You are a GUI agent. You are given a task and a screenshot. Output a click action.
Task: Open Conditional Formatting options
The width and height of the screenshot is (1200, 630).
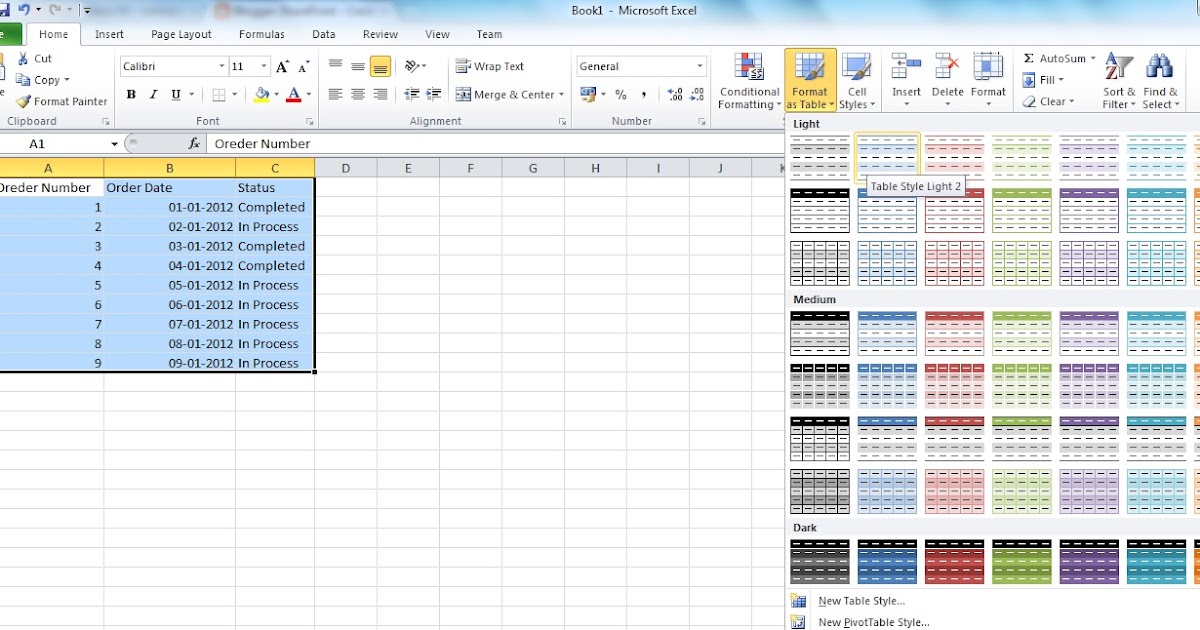point(748,80)
